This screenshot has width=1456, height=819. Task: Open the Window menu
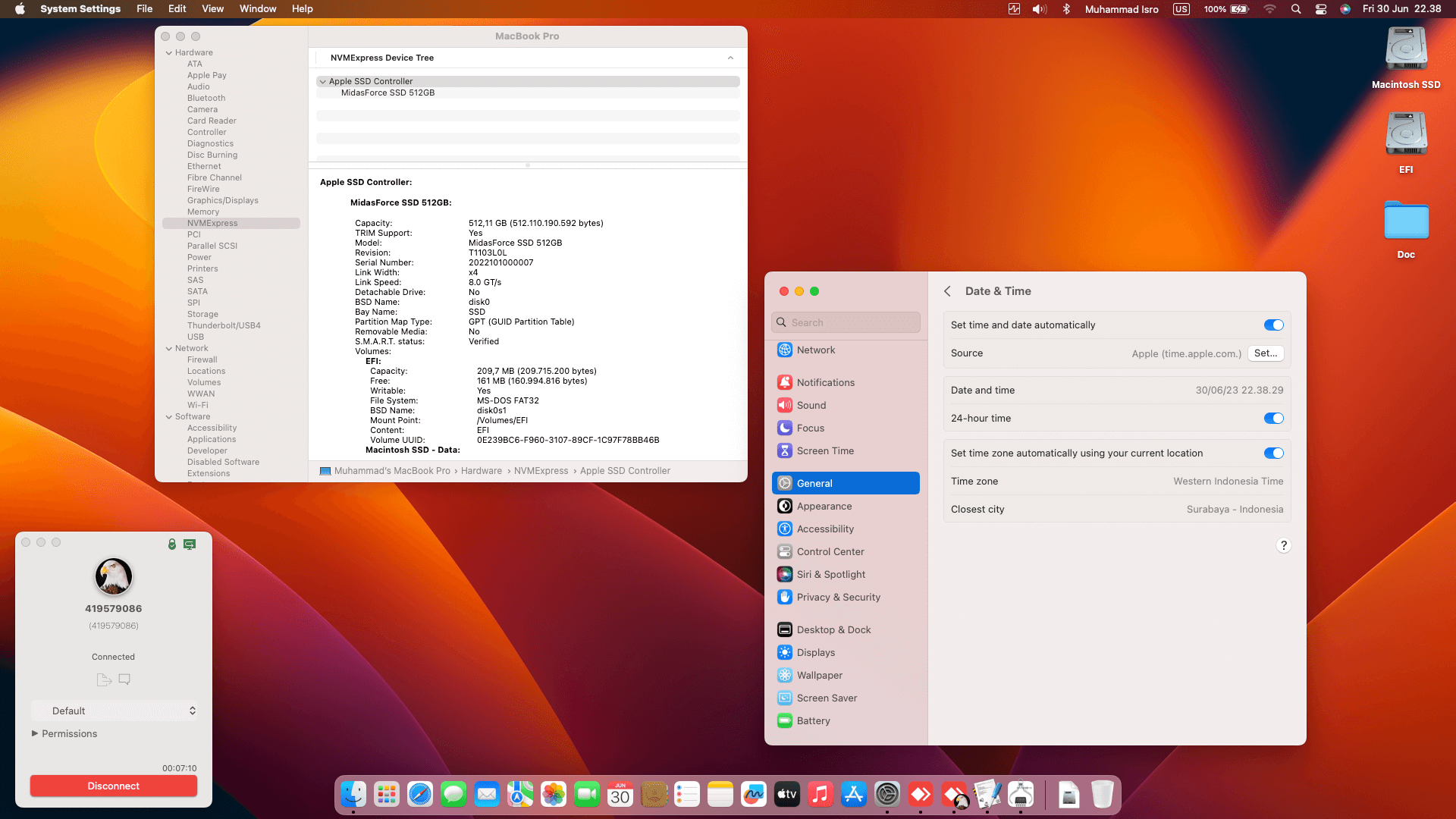[258, 9]
